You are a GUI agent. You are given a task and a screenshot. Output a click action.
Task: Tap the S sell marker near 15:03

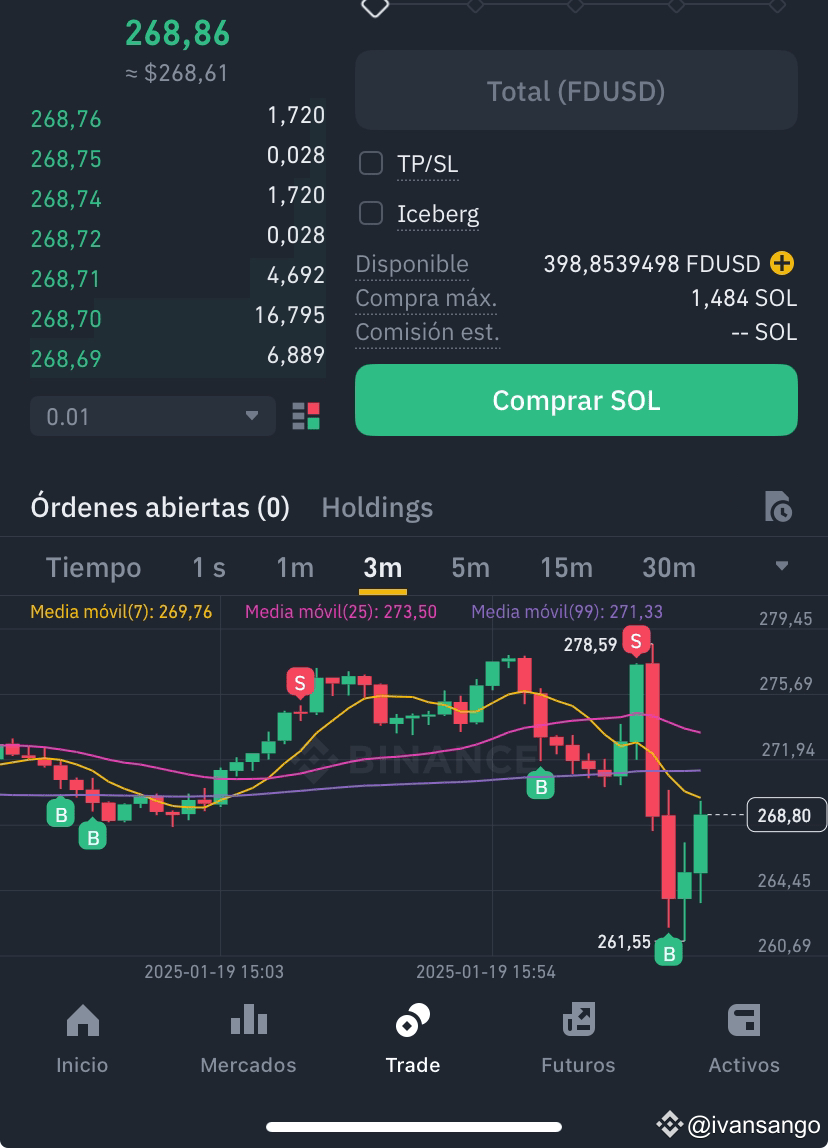click(300, 682)
